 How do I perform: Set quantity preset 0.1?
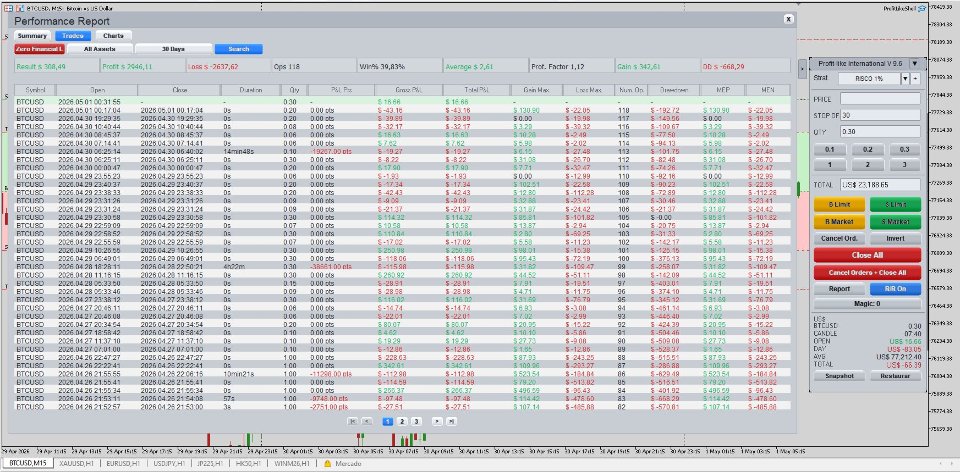829,149
